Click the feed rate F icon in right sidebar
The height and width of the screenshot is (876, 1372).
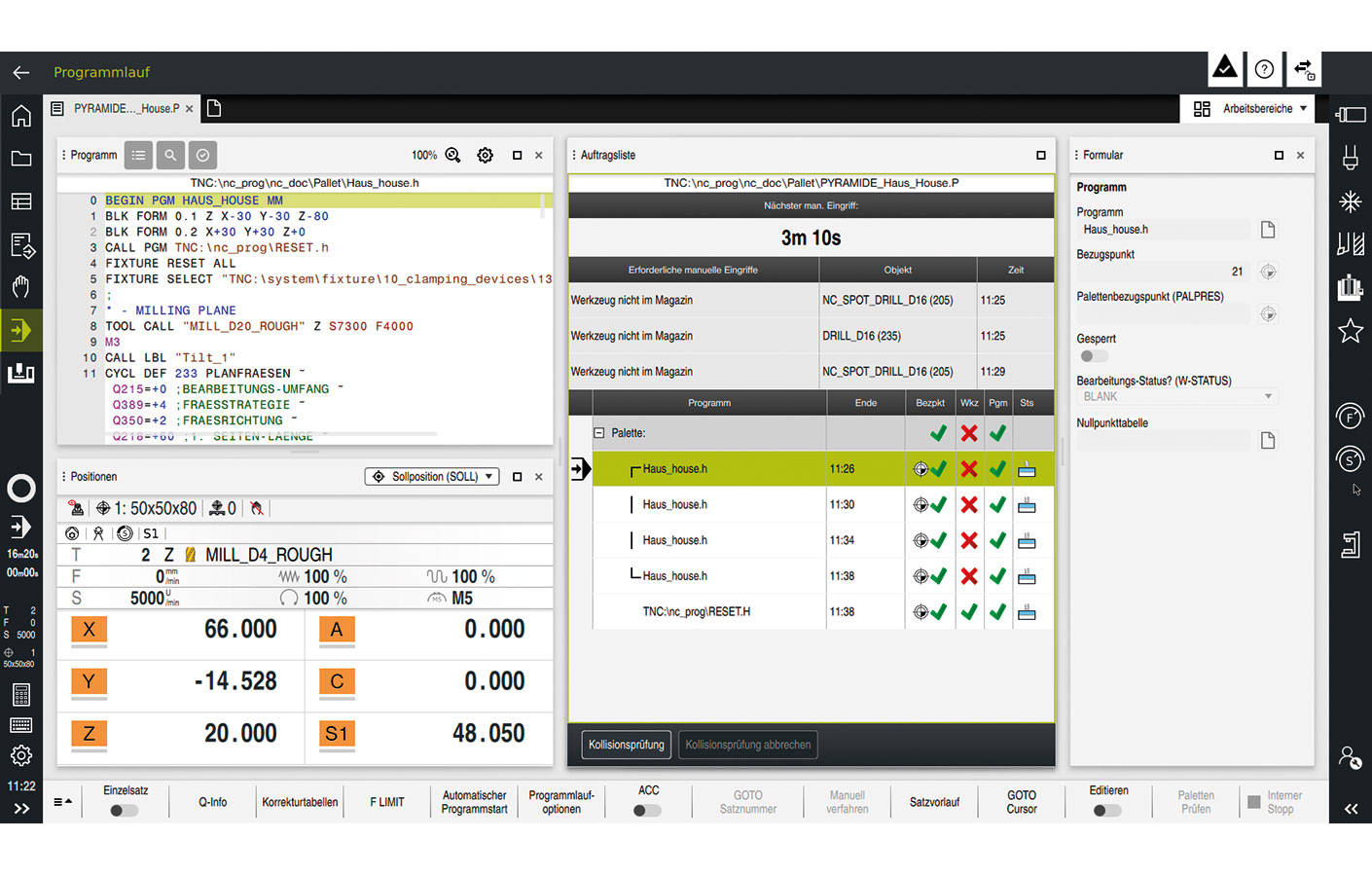click(x=1351, y=417)
